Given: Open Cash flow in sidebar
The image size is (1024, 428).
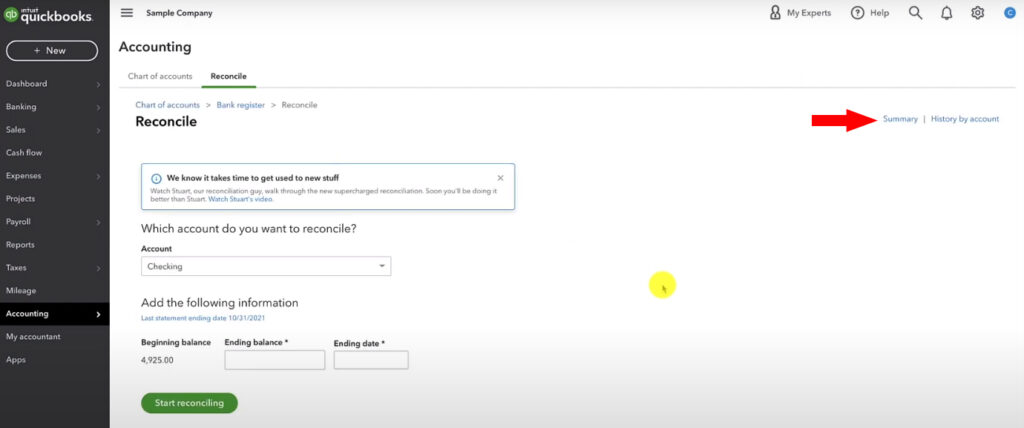Looking at the screenshot, I should tap(24, 152).
